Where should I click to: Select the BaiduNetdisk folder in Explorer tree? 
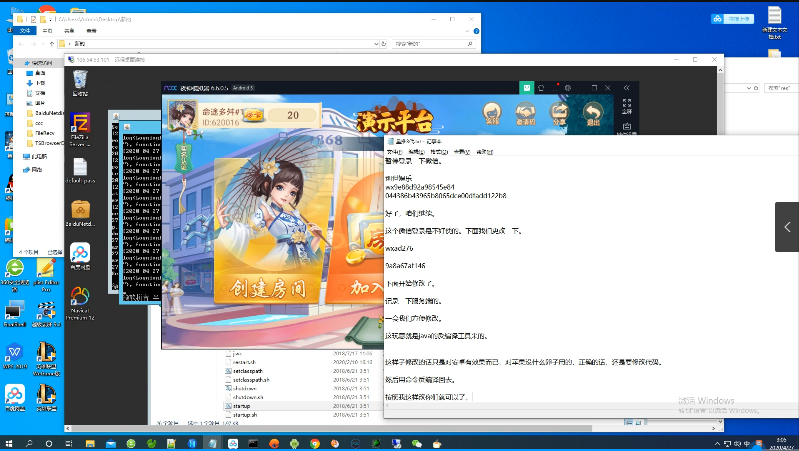coord(45,113)
